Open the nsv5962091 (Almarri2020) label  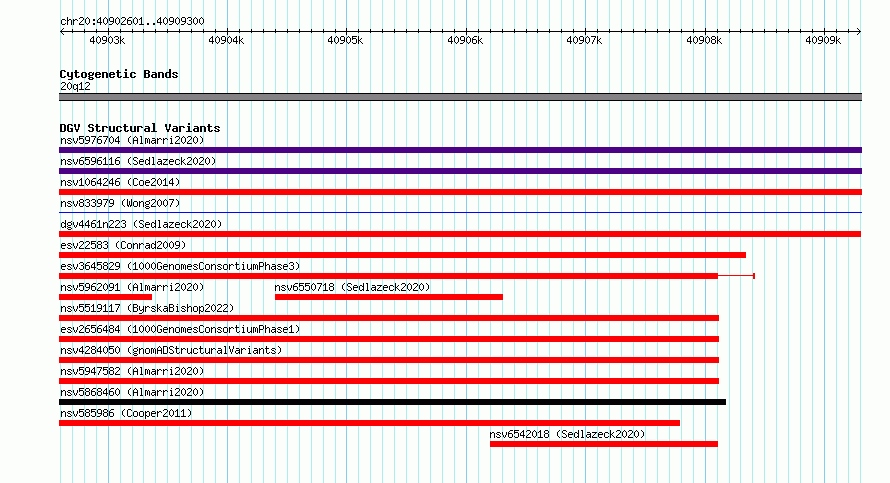tap(132, 287)
